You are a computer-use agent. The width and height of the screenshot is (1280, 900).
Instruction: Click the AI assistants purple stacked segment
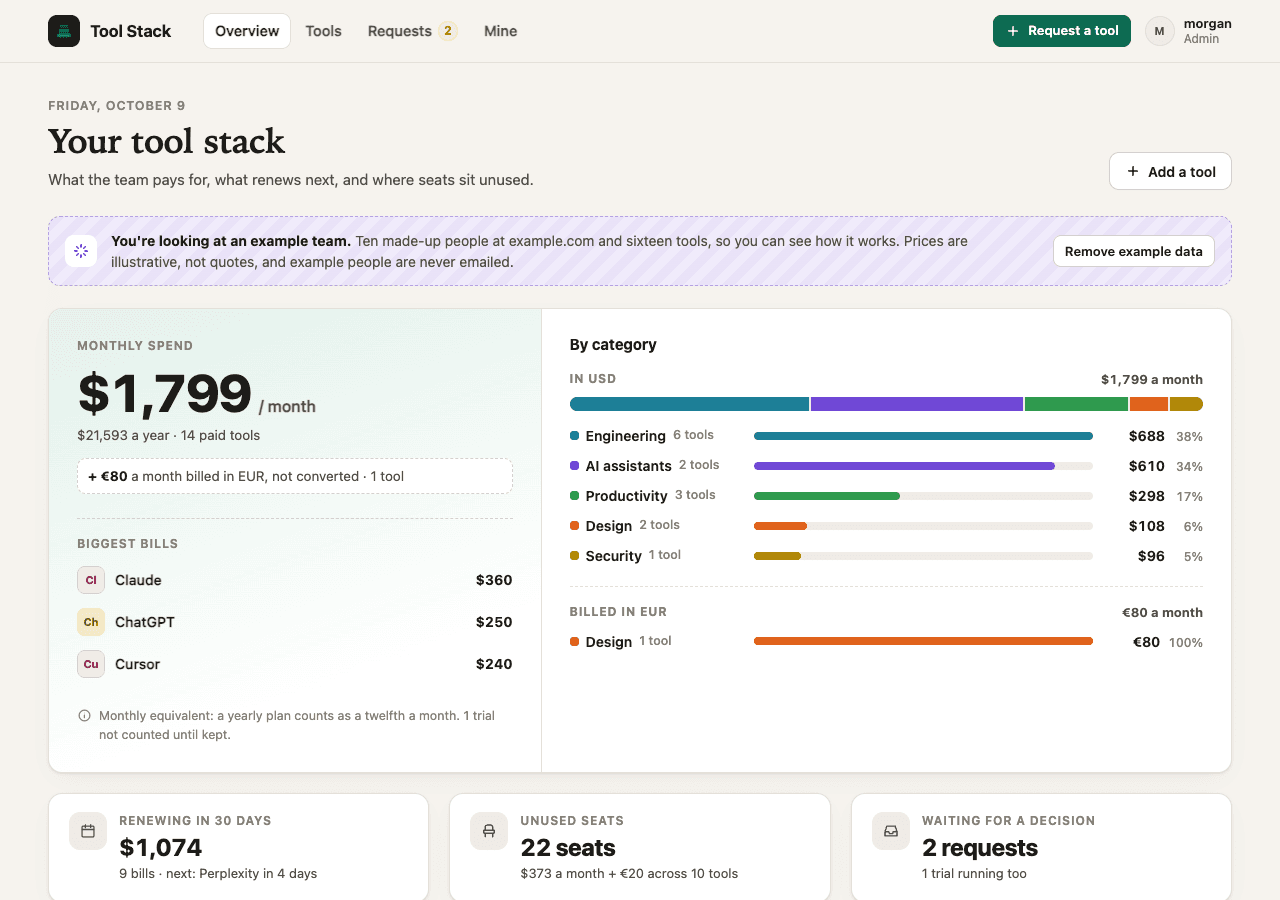tap(917, 404)
